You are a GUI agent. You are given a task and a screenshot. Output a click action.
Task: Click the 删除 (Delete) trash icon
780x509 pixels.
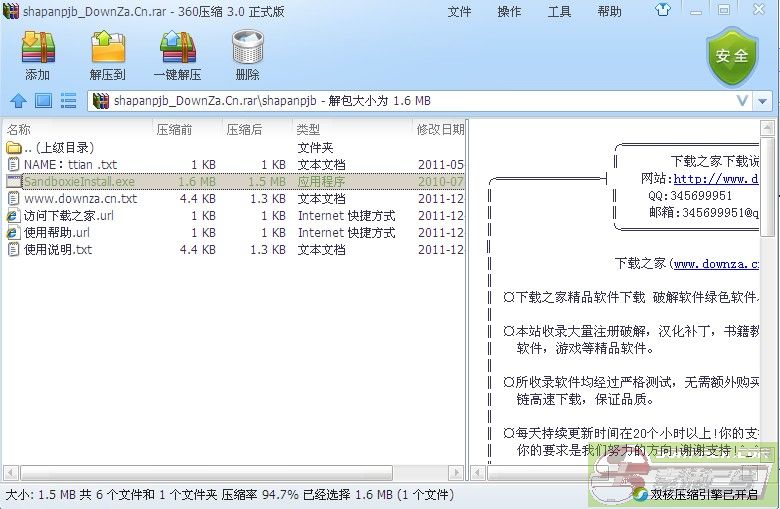(x=247, y=55)
